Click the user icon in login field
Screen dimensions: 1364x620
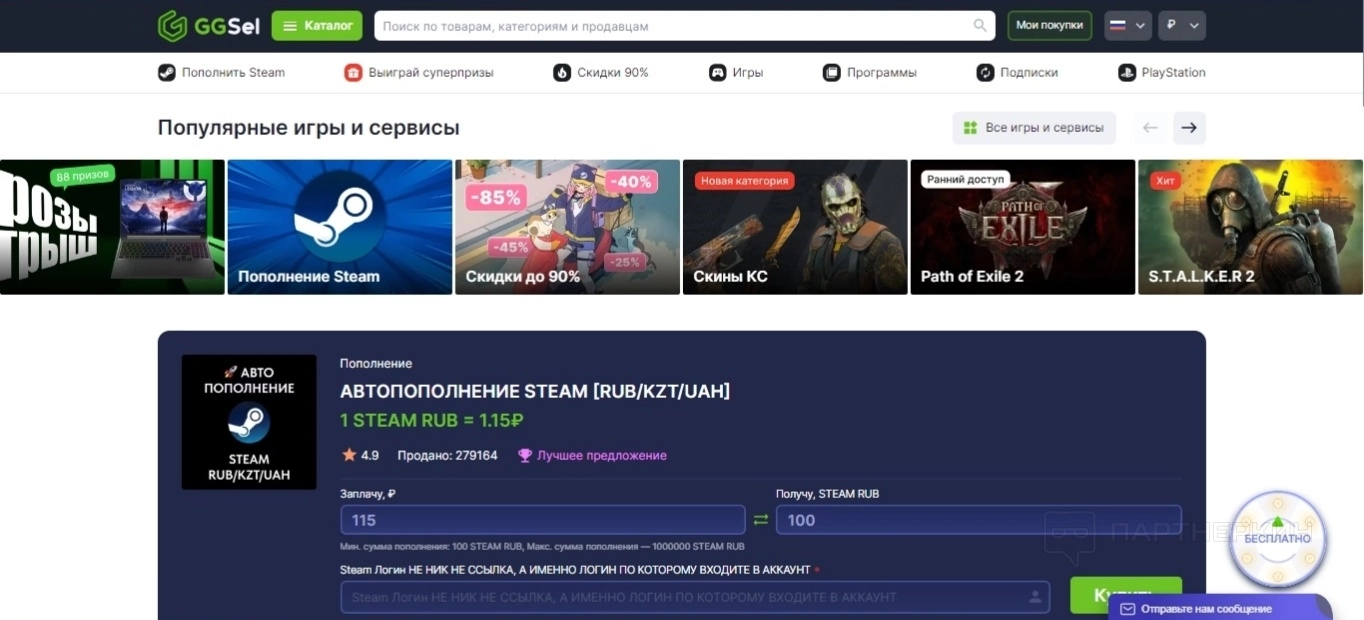1035,597
